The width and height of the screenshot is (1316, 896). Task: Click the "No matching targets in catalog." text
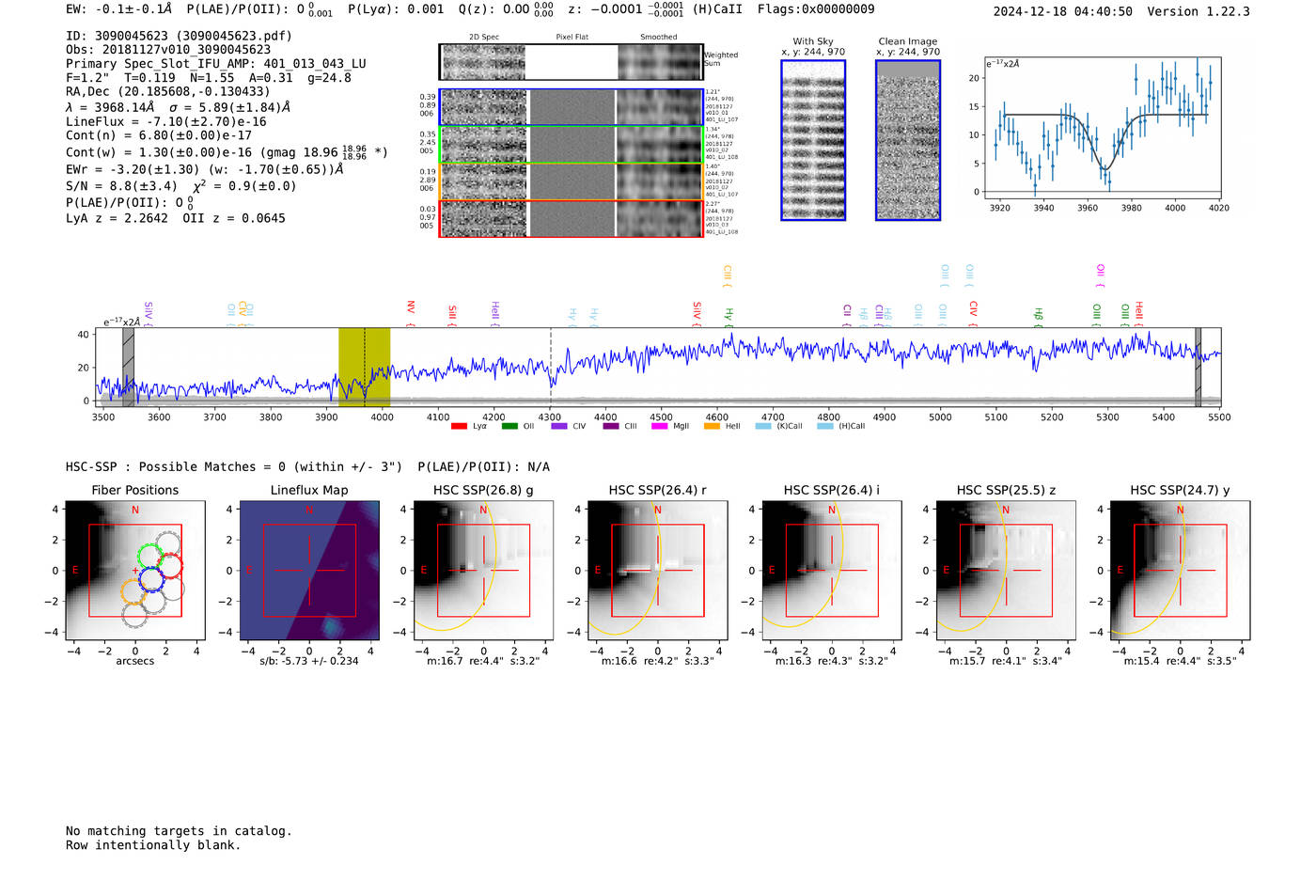point(179,831)
